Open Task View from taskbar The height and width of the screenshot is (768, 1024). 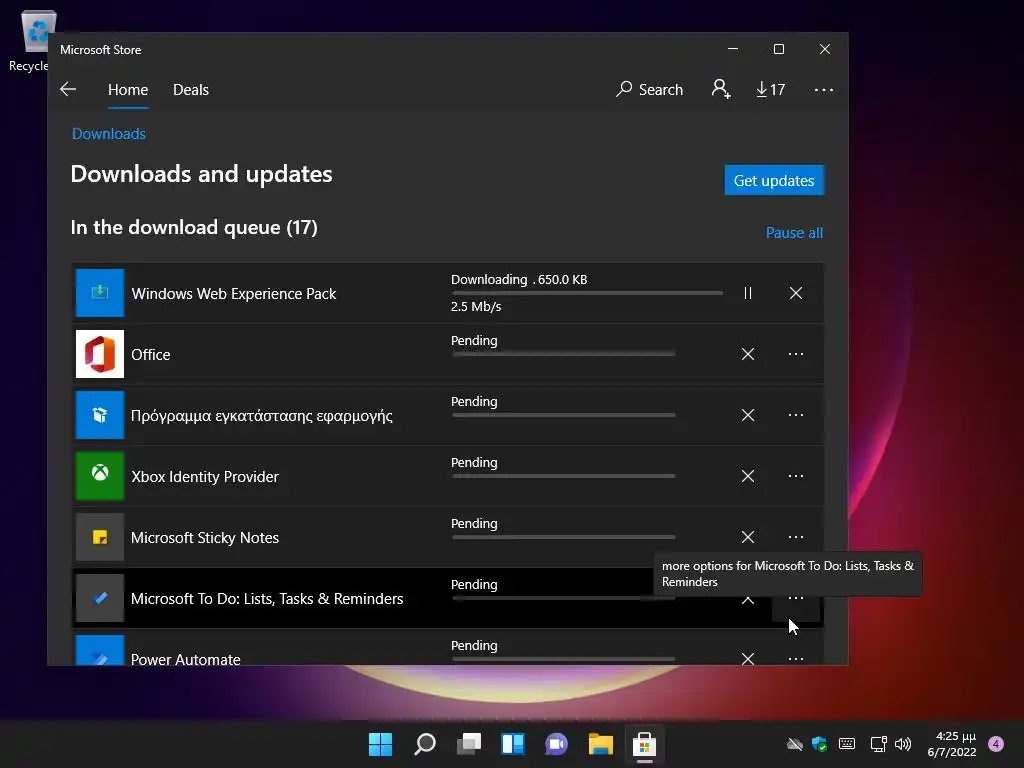469,744
